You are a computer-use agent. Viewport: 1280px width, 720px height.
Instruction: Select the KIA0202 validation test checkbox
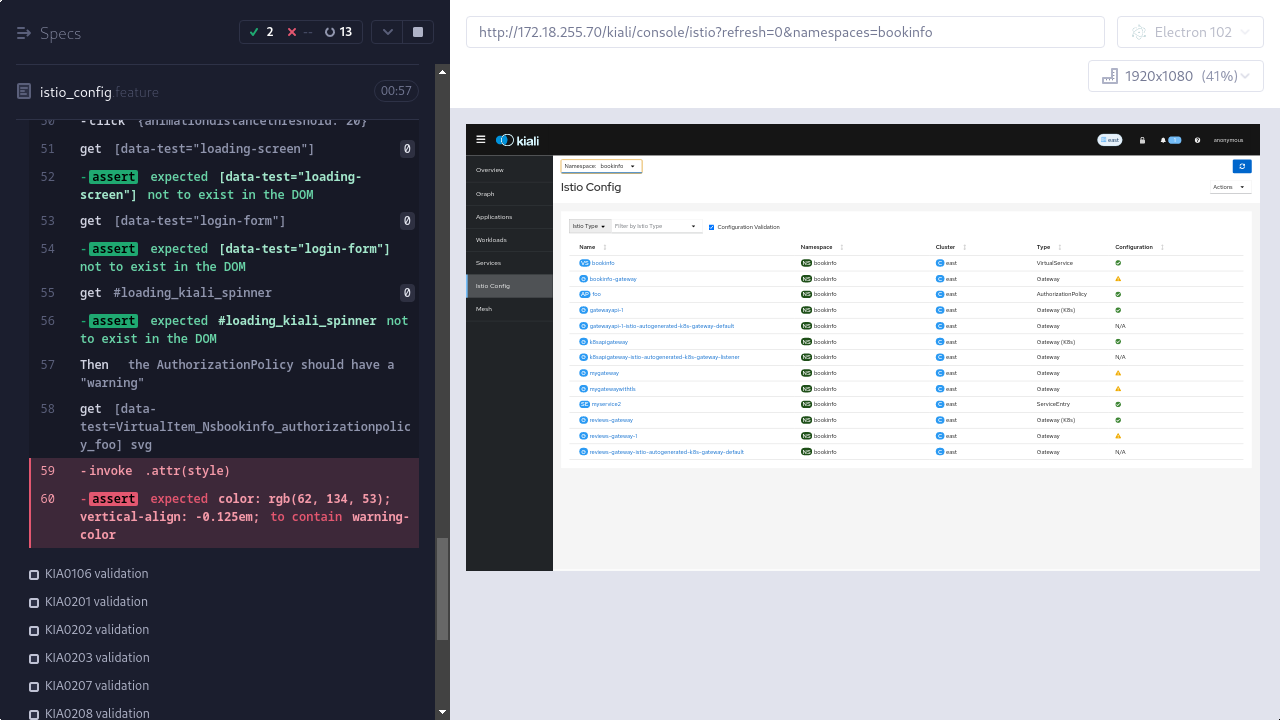[x=34, y=631]
